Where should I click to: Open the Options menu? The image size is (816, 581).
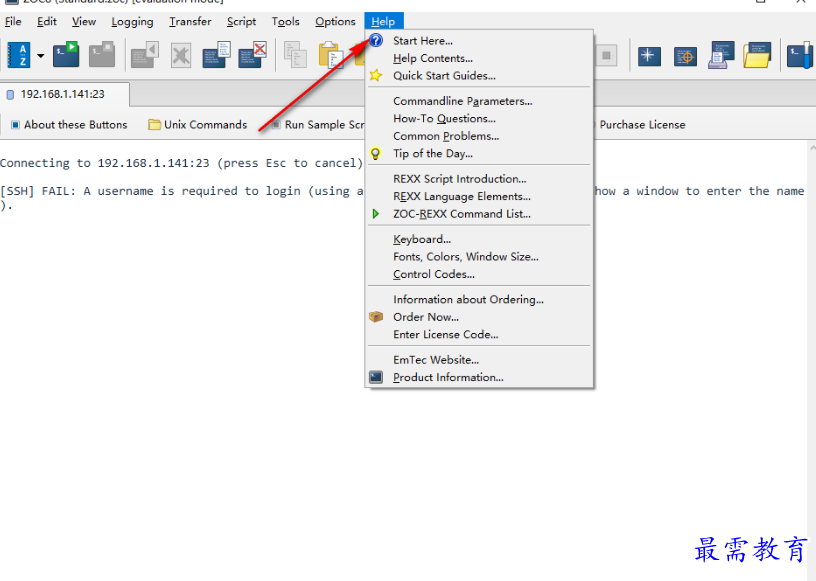pyautogui.click(x=335, y=21)
